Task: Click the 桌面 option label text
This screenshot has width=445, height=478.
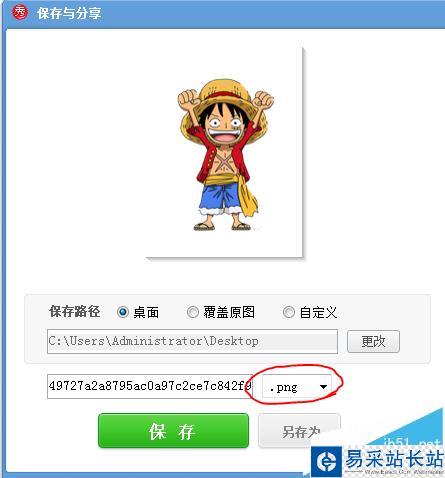Action: [x=146, y=312]
